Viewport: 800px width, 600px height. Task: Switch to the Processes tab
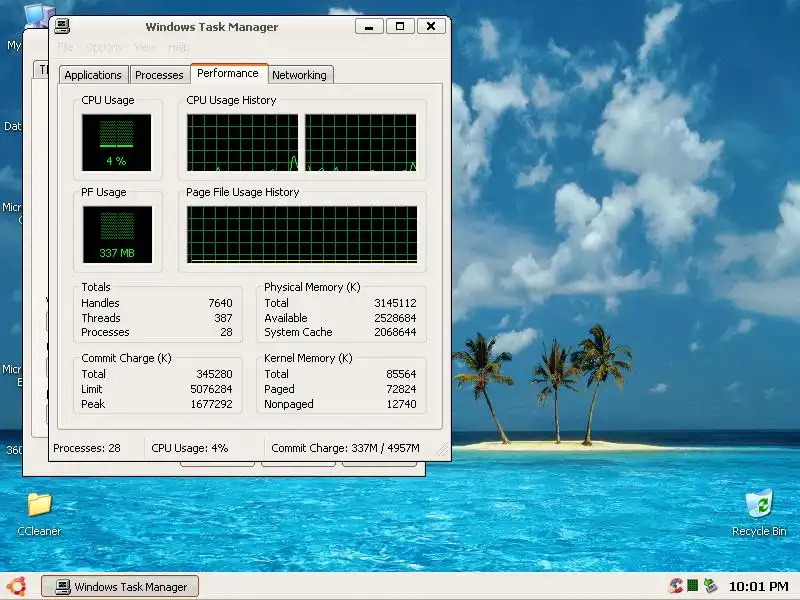[x=159, y=75]
